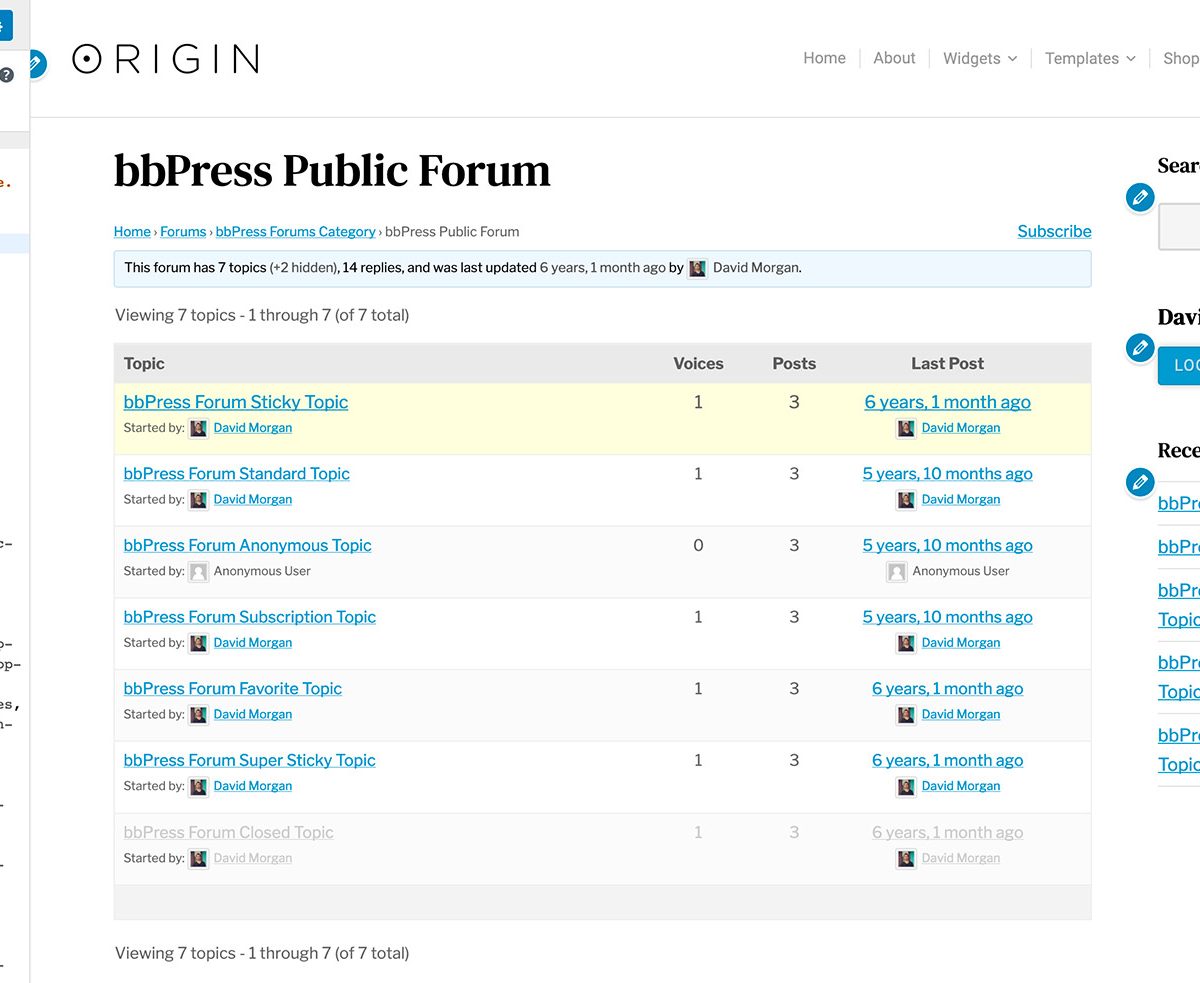
Task: Click David Morgan started-by link under Sticky Topic
Action: pyautogui.click(x=253, y=428)
